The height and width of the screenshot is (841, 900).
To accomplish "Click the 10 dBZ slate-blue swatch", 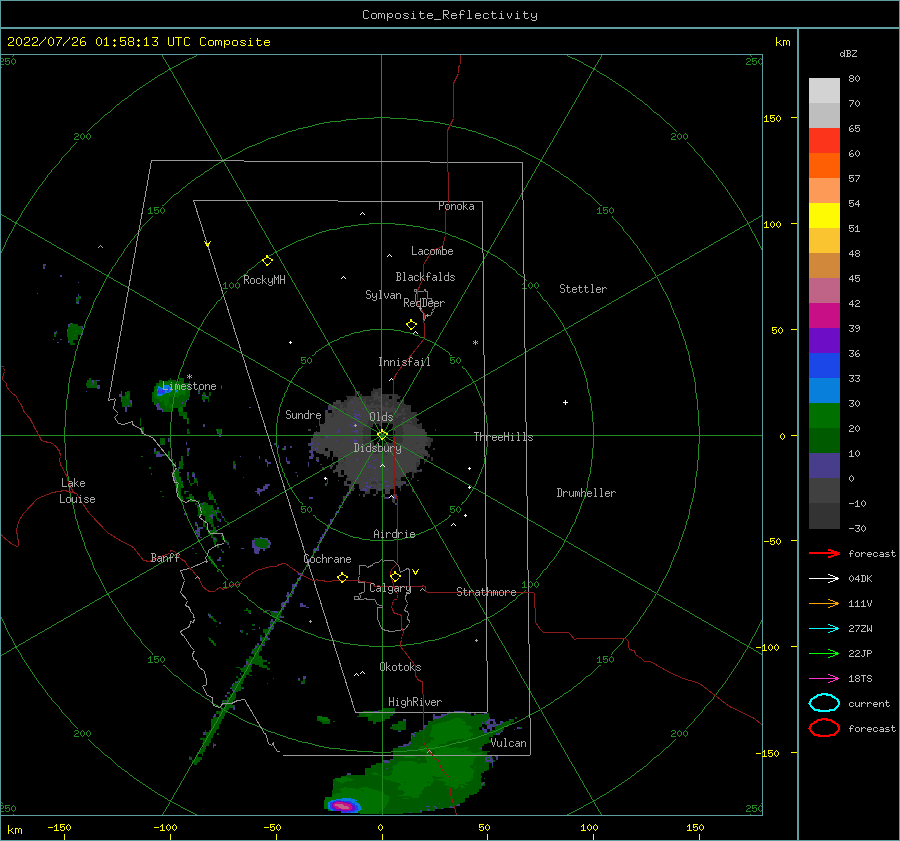I will coord(824,466).
